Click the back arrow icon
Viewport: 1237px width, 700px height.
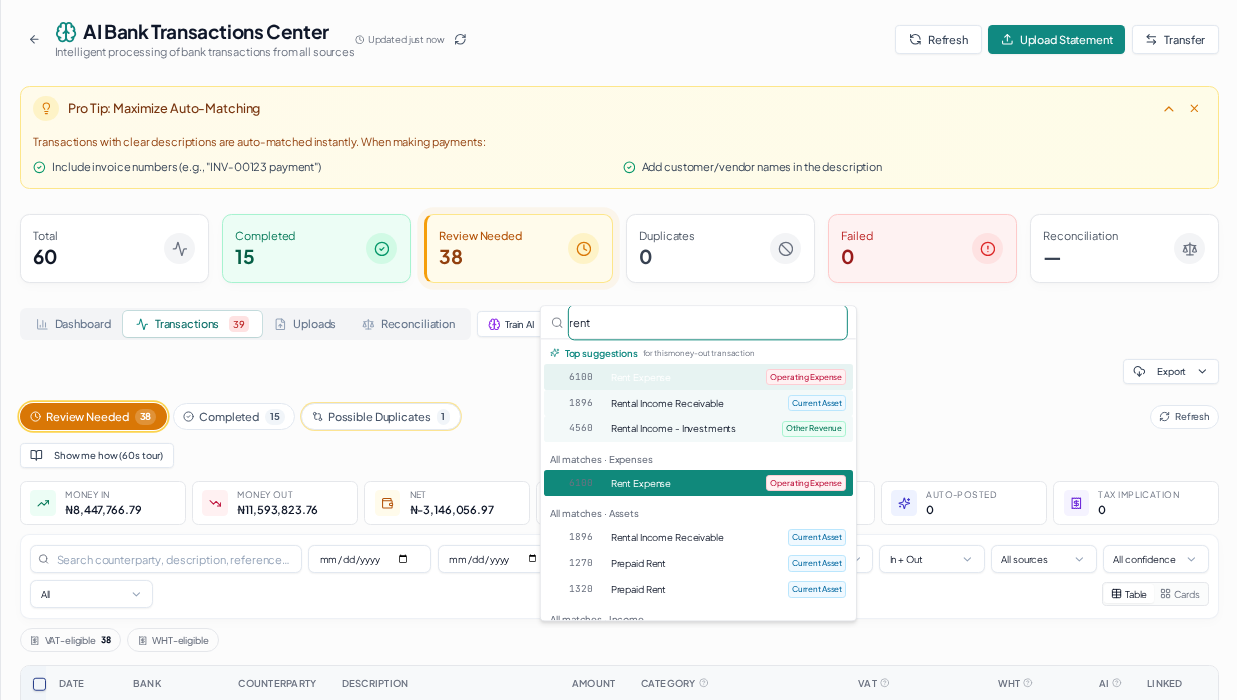(34, 39)
